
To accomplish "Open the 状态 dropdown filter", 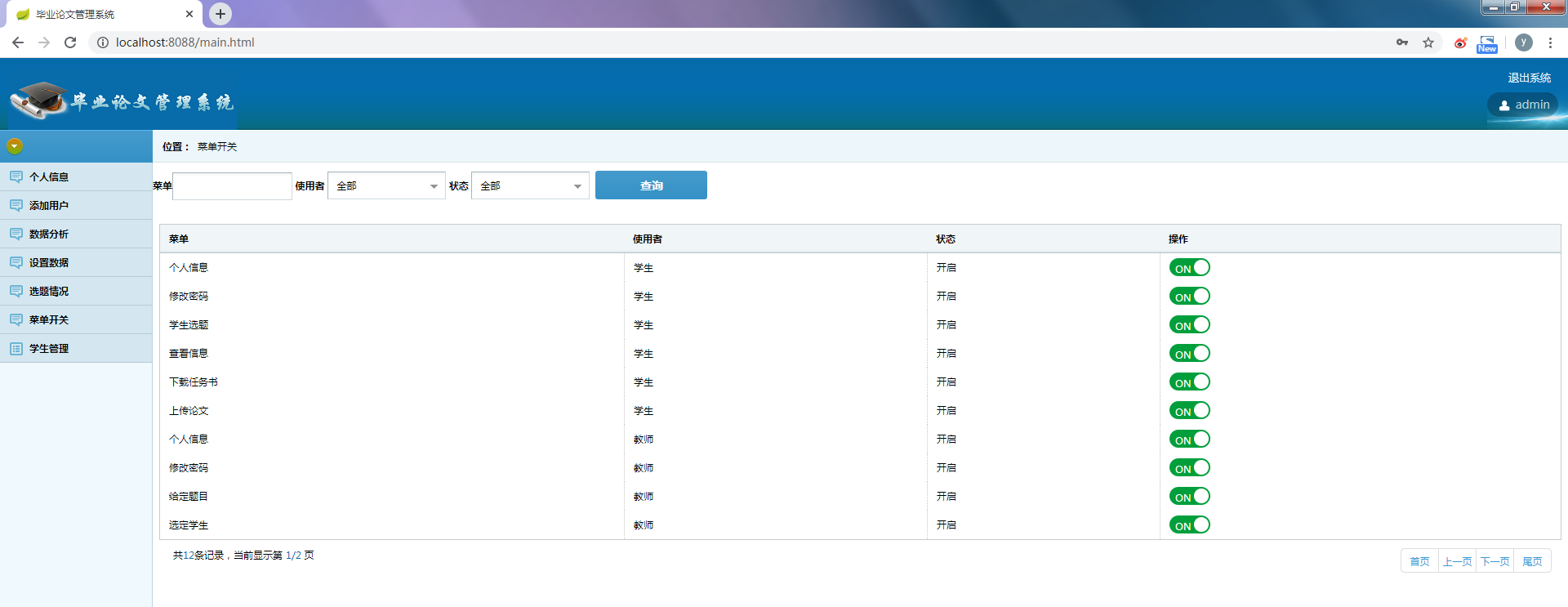I will tap(530, 186).
